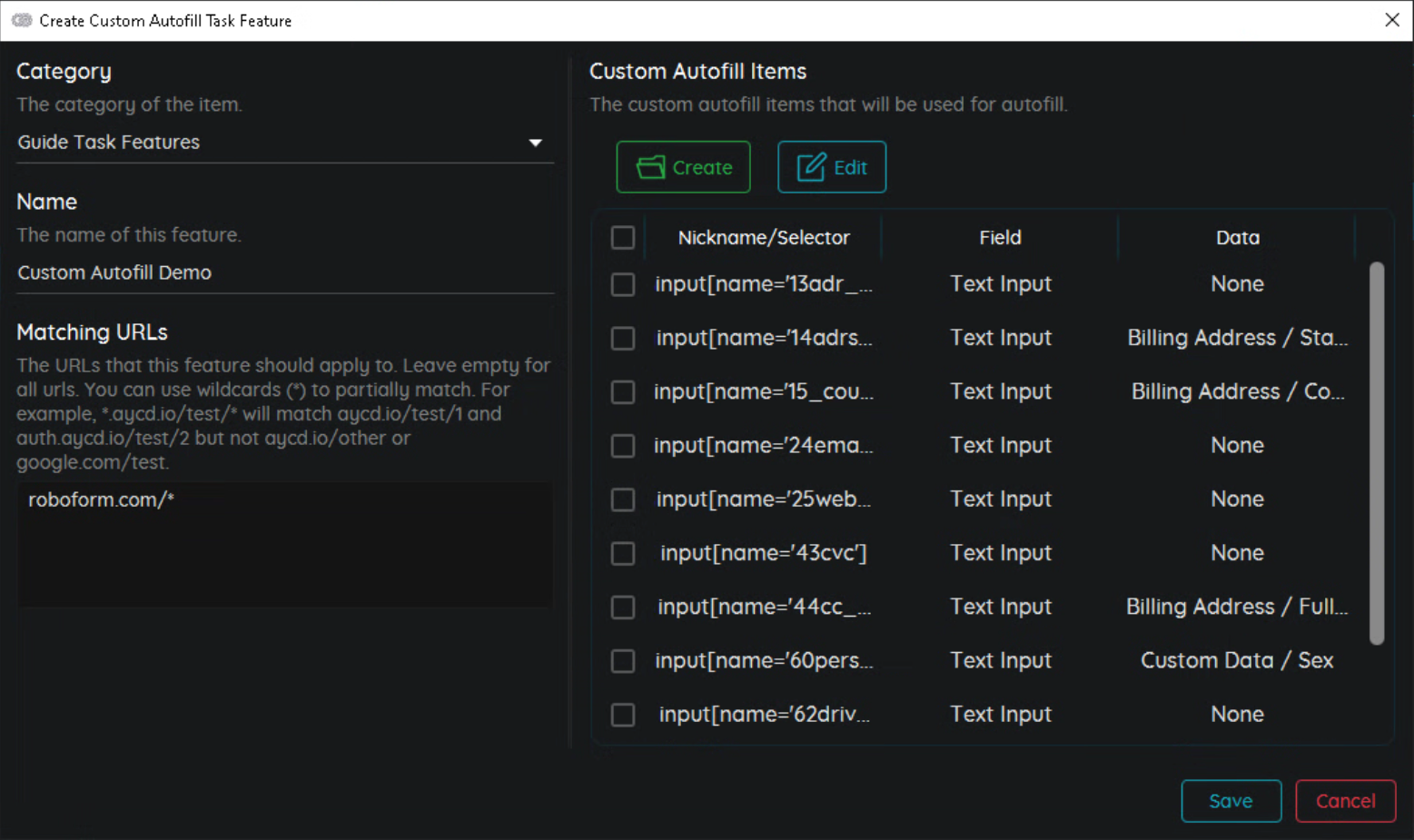Check the box for input[name='13adr_ row

point(623,284)
